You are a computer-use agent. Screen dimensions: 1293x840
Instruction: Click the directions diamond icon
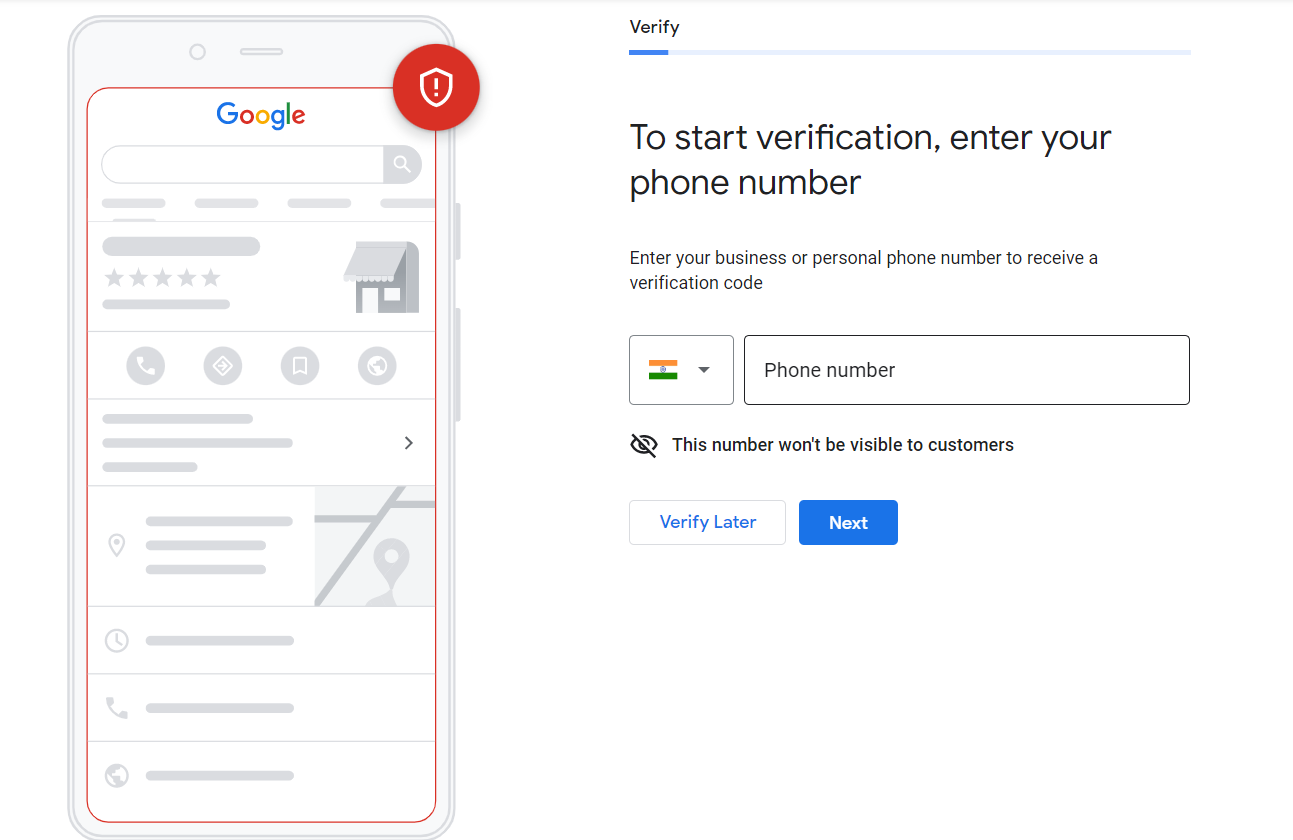coord(223,366)
